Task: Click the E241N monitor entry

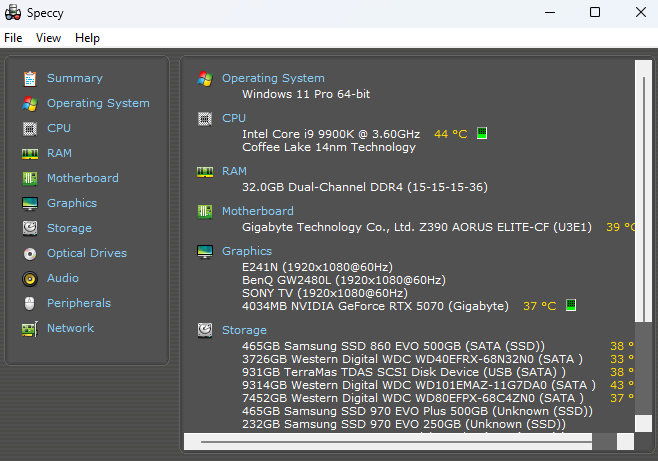Action: [317, 267]
